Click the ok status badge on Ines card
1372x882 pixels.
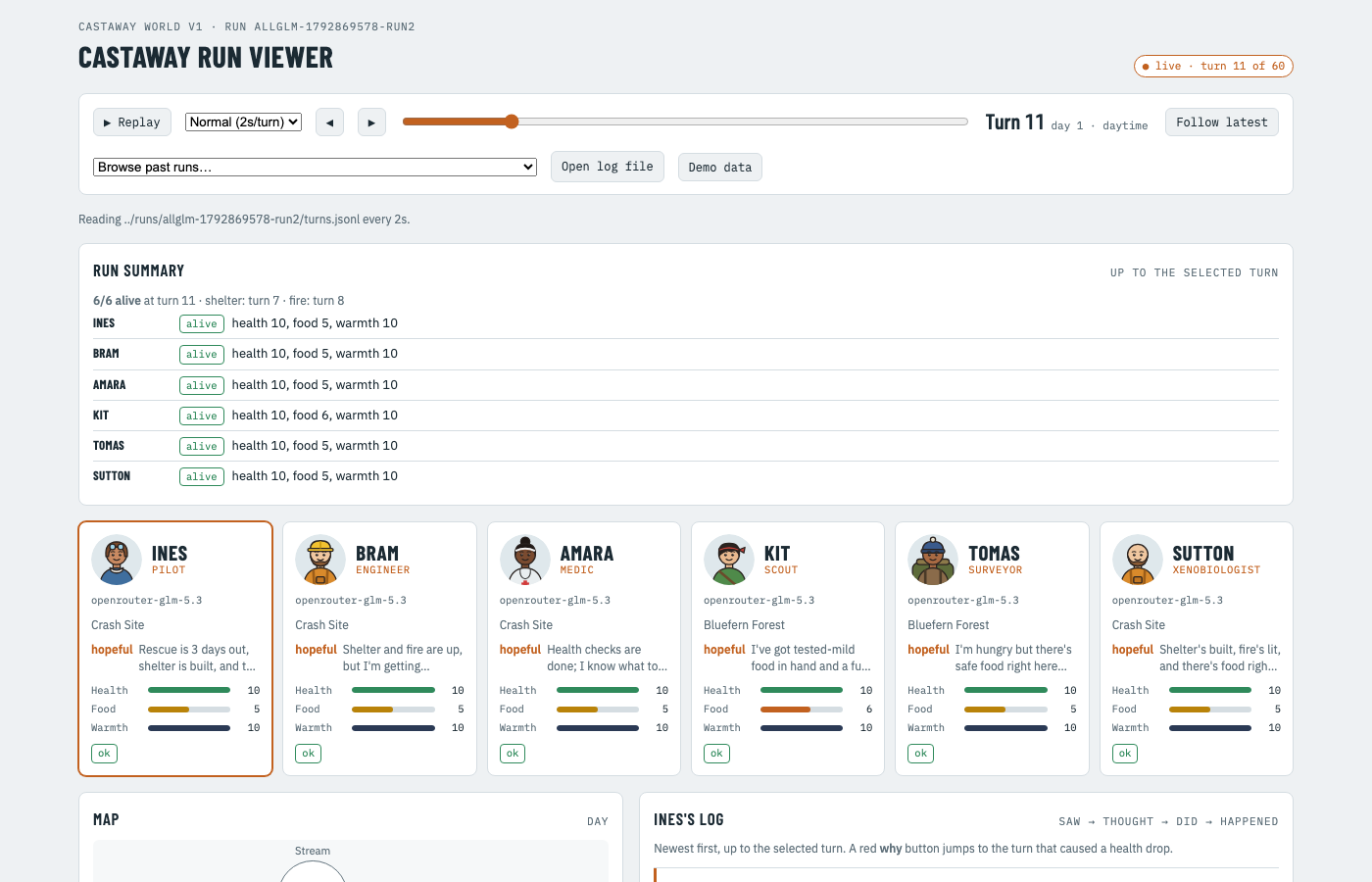[x=104, y=754]
